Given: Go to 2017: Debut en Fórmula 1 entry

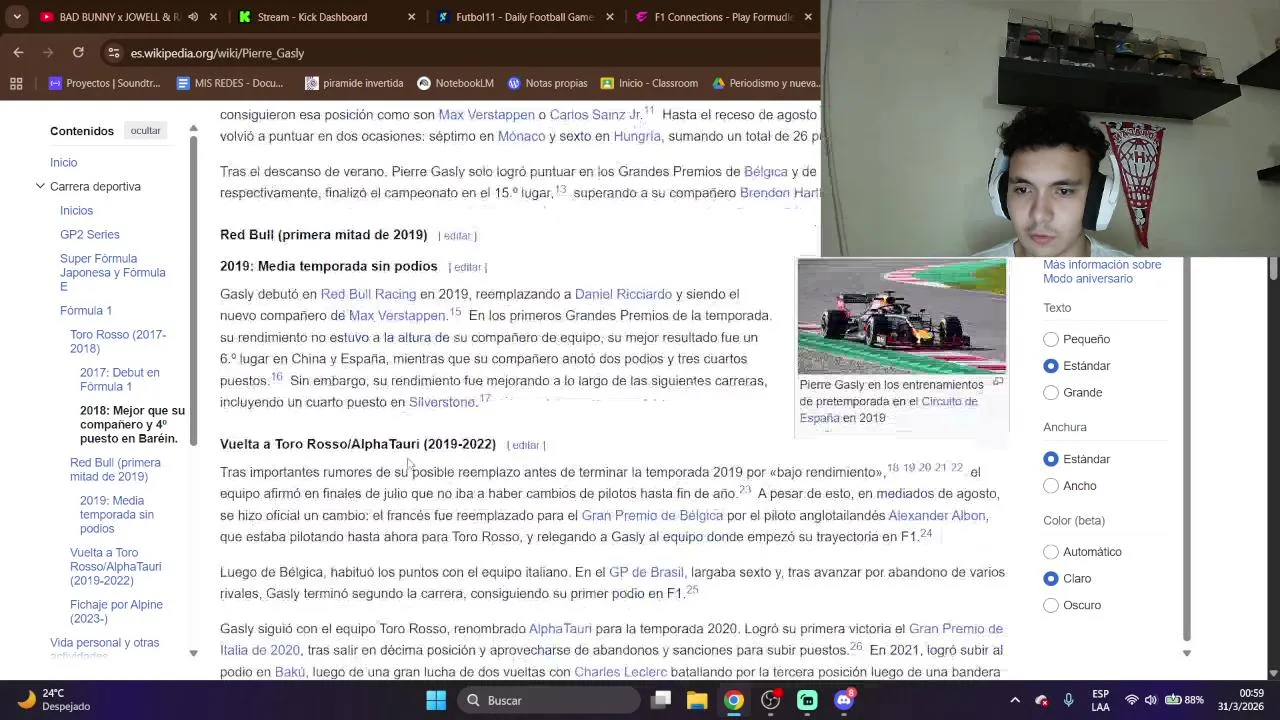Looking at the screenshot, I should coord(120,379).
